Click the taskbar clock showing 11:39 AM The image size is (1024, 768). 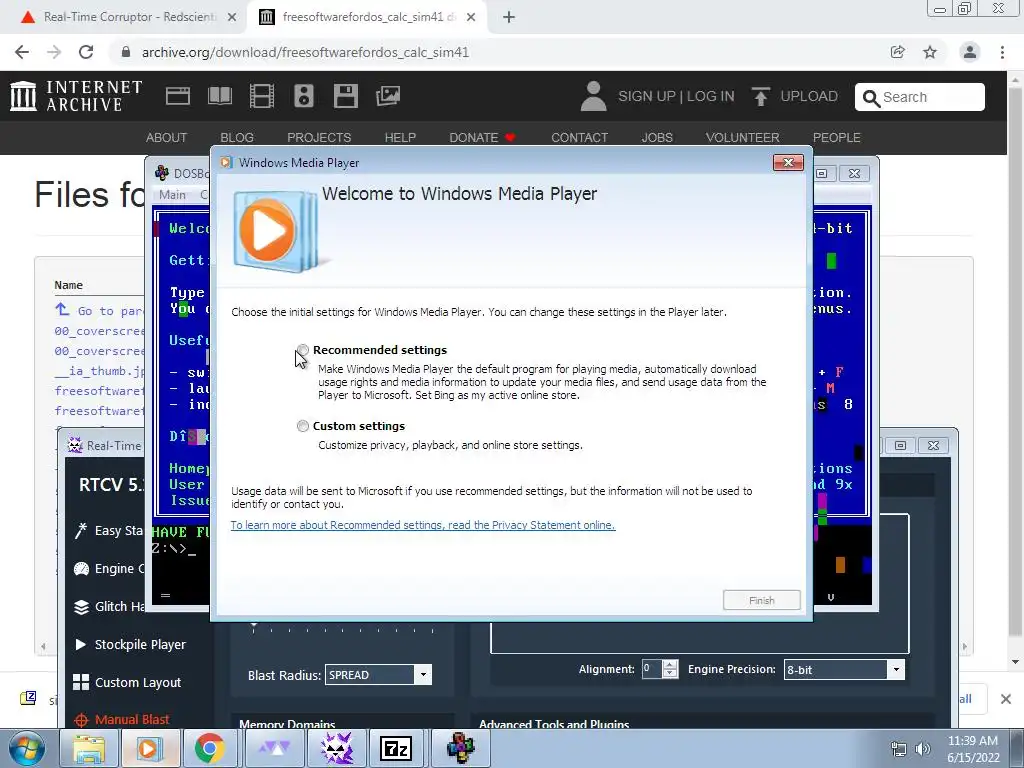click(972, 749)
